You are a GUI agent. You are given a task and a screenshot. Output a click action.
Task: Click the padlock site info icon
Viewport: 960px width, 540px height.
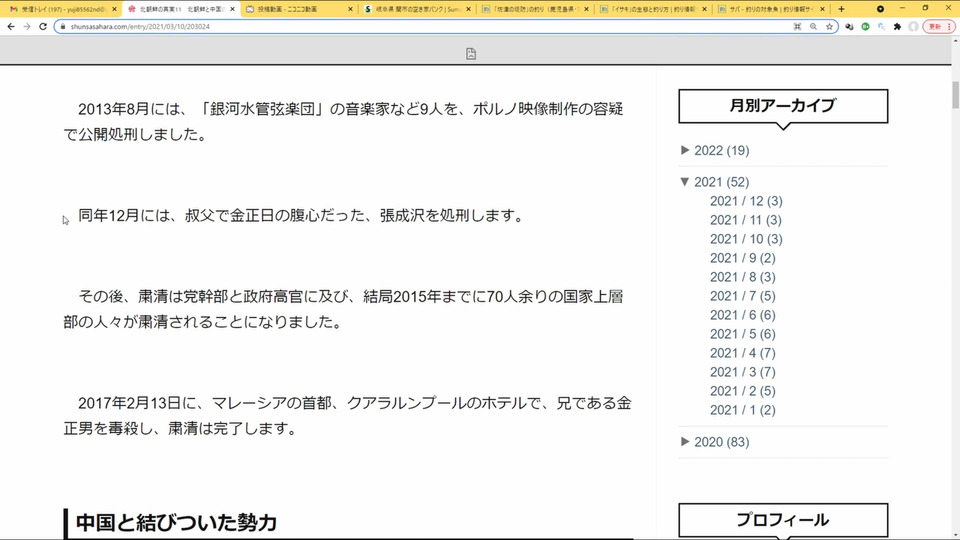[x=62, y=27]
